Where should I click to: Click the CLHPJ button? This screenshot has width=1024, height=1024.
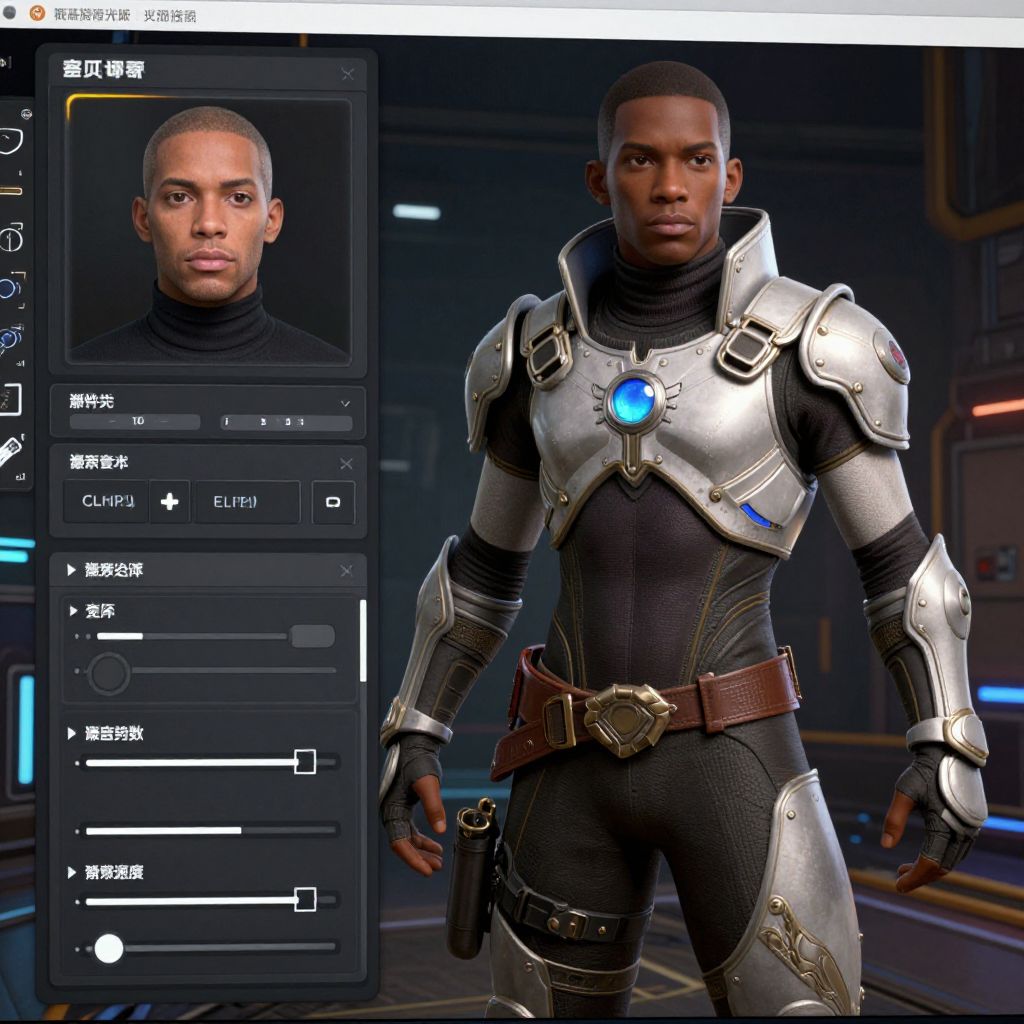click(x=106, y=502)
